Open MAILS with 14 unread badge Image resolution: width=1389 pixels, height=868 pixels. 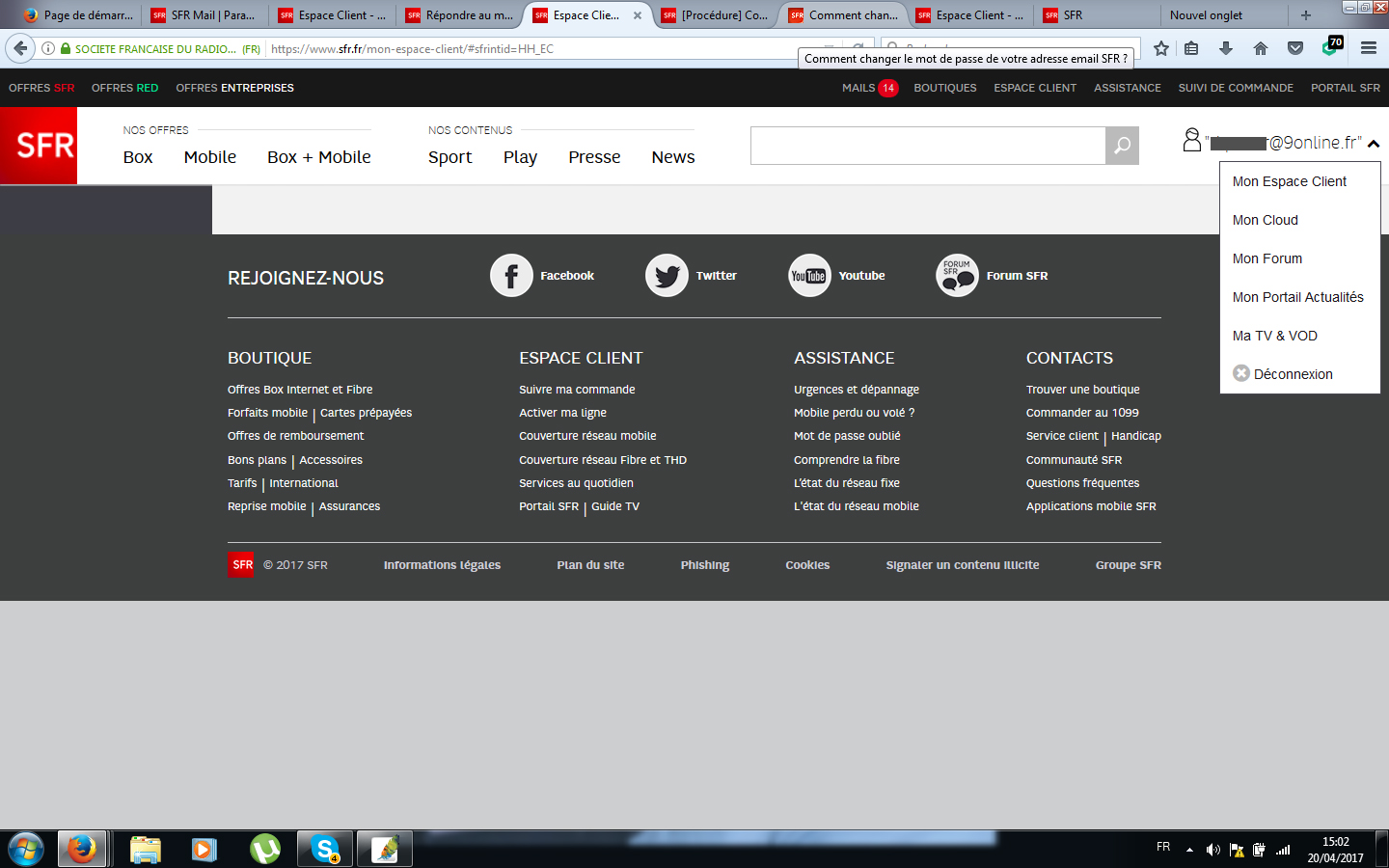[869, 88]
